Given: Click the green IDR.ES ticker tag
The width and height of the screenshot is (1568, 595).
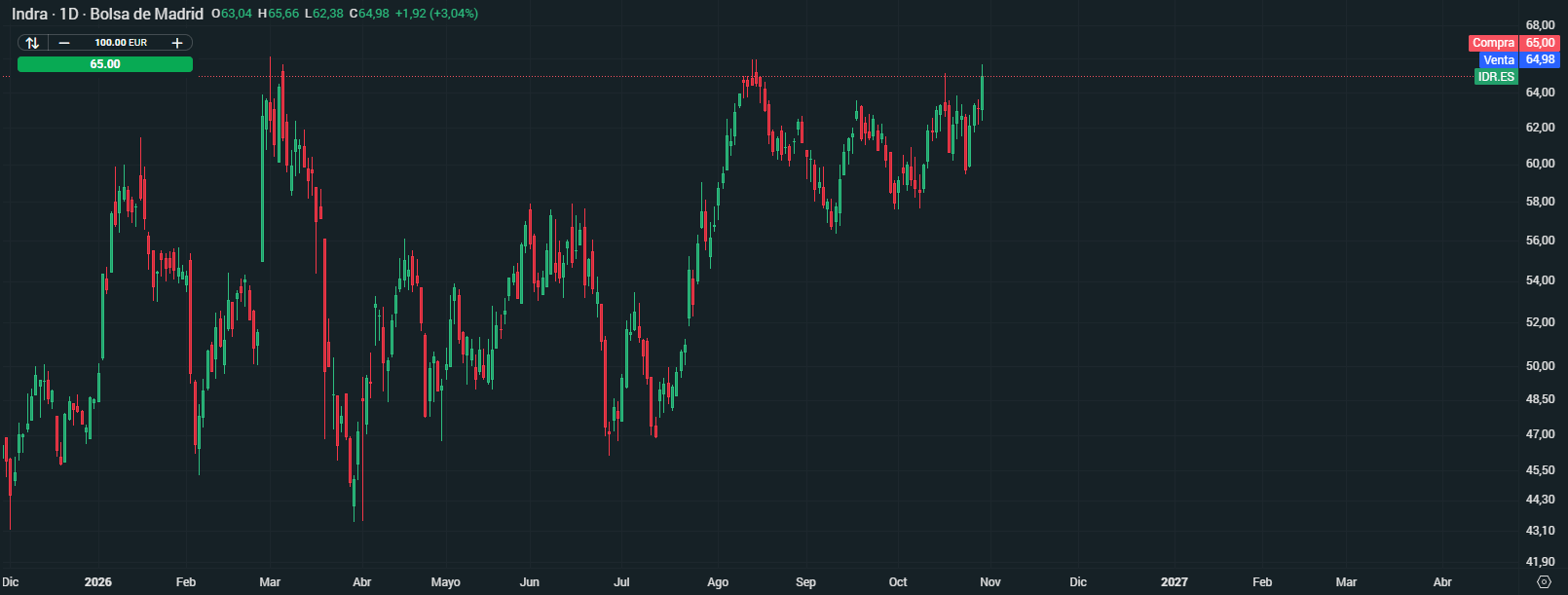Looking at the screenshot, I should (x=1496, y=77).
